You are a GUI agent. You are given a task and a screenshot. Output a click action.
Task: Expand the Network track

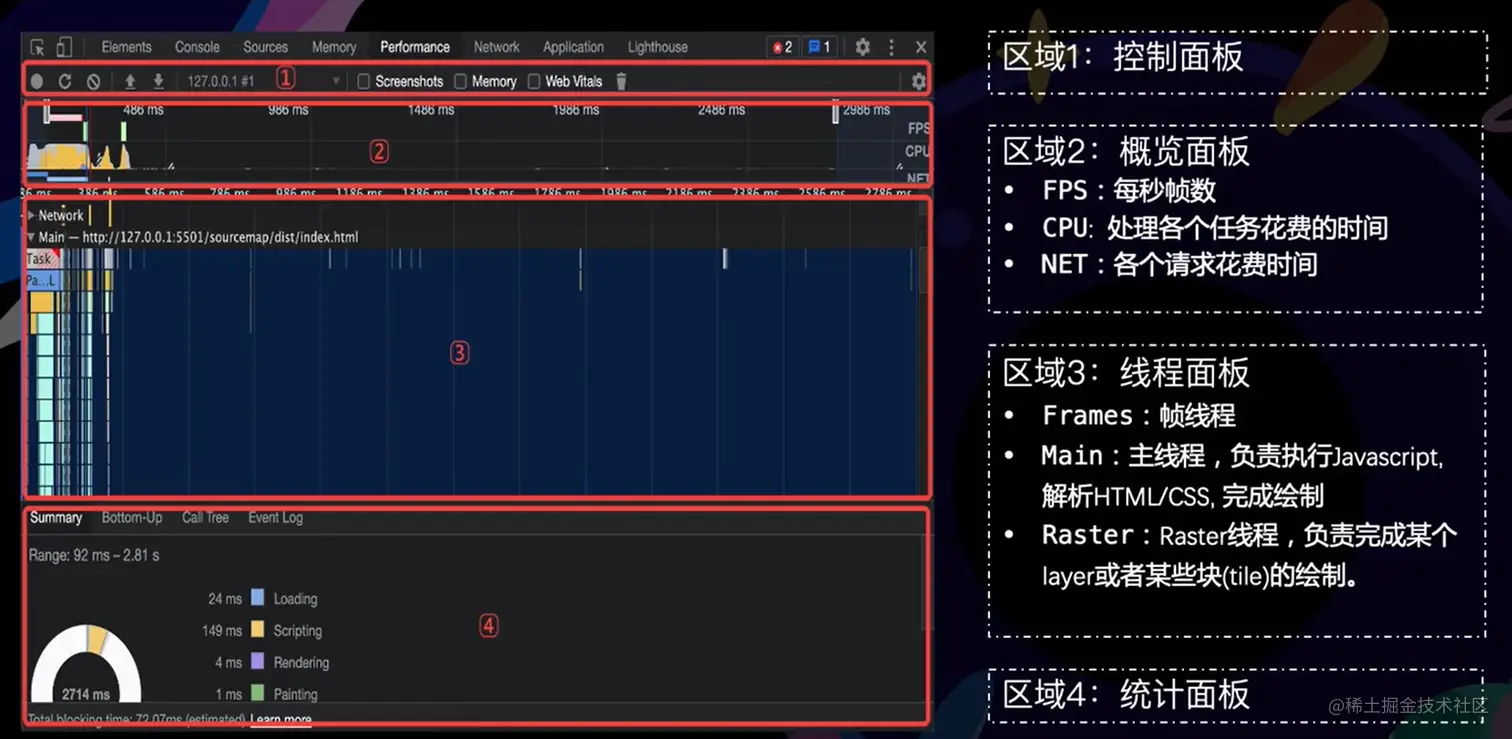point(32,215)
